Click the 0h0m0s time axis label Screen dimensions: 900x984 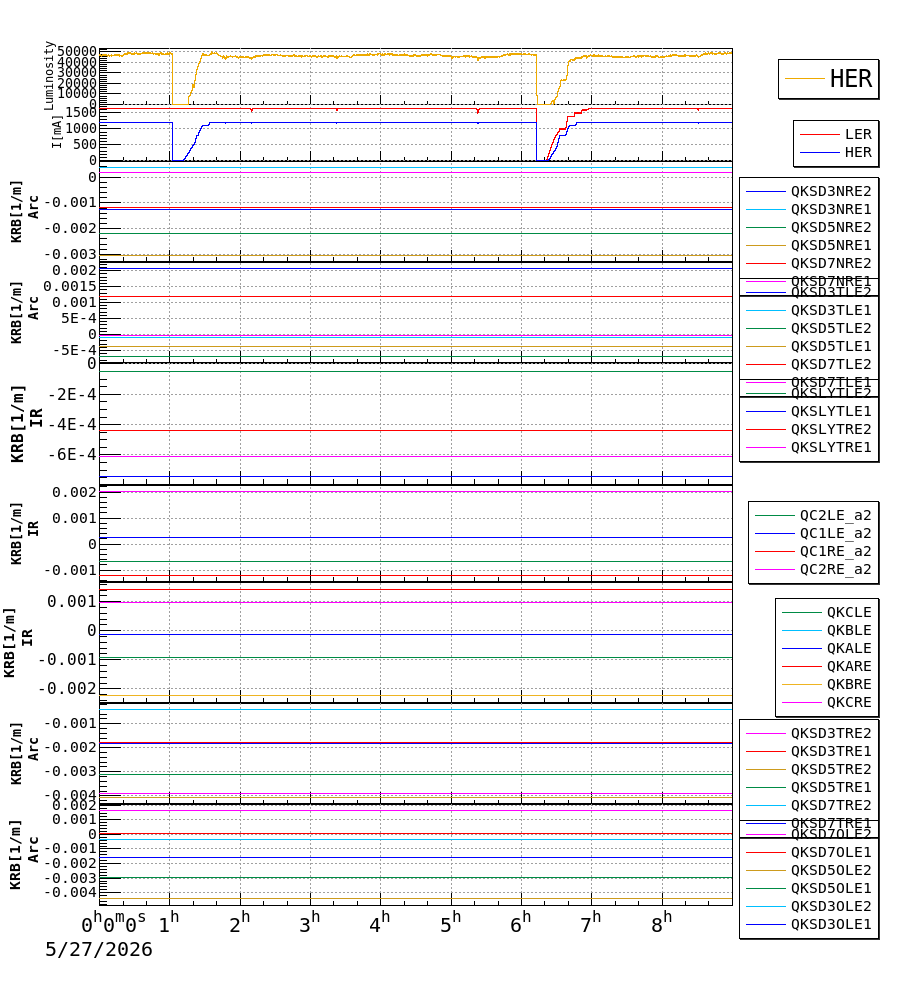pyautogui.click(x=114, y=923)
